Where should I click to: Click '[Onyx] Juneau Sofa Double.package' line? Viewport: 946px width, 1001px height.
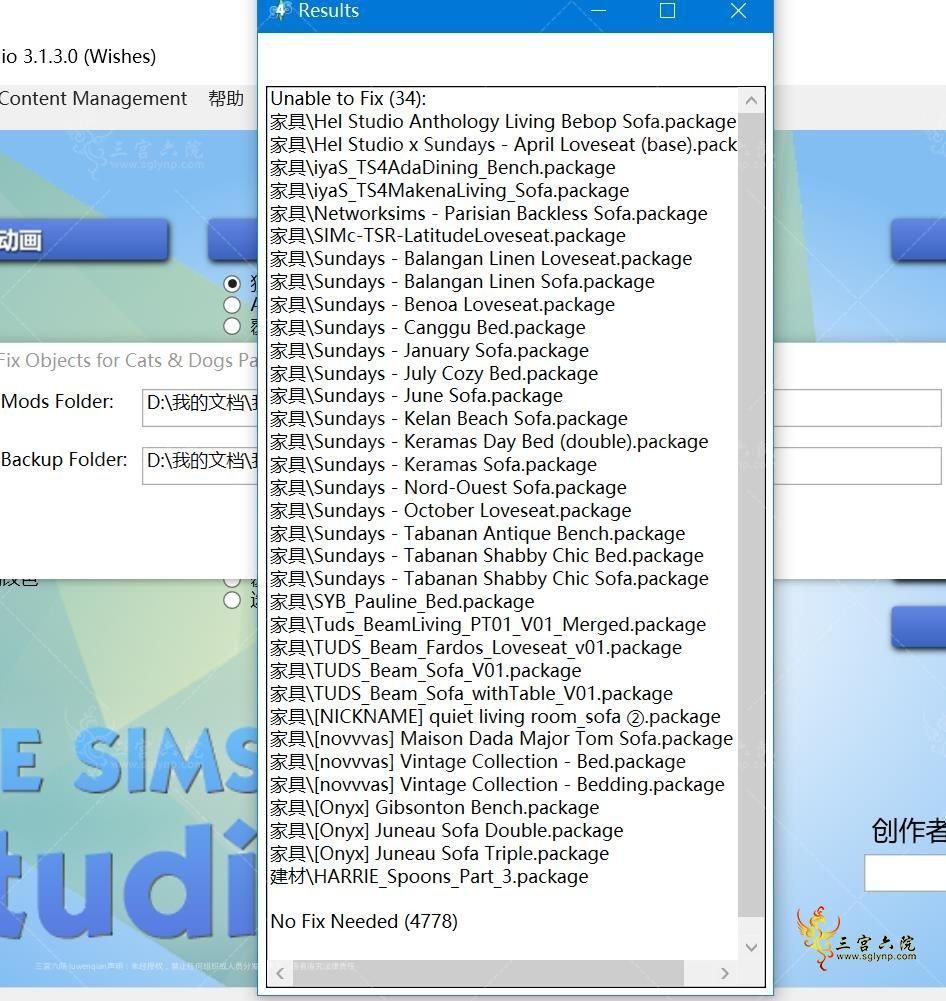point(446,831)
